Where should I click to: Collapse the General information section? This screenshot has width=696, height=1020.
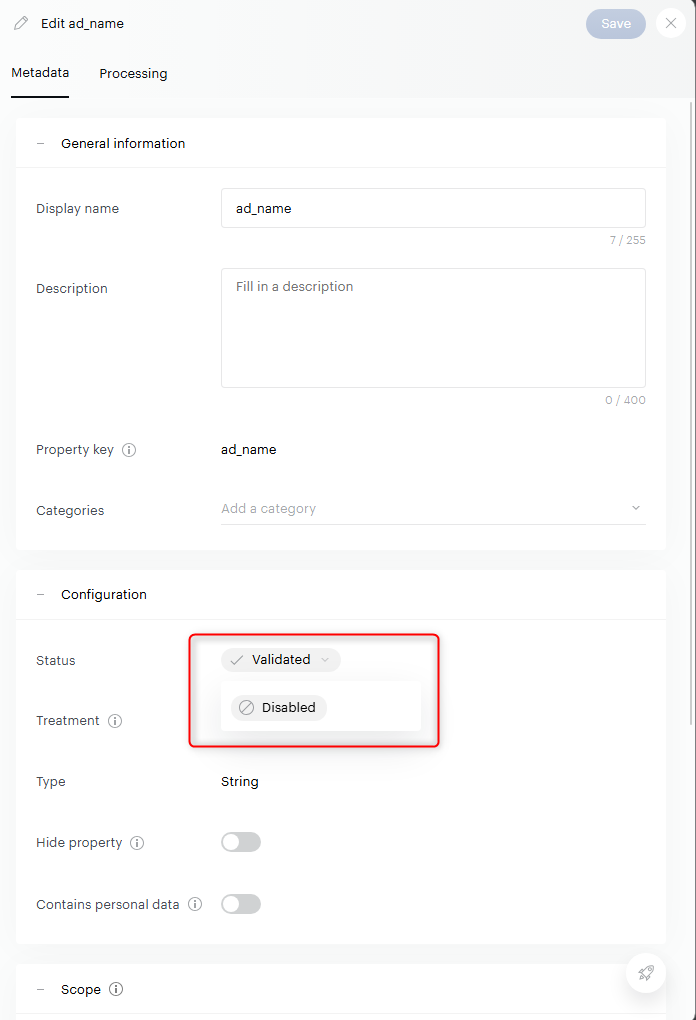click(x=41, y=143)
